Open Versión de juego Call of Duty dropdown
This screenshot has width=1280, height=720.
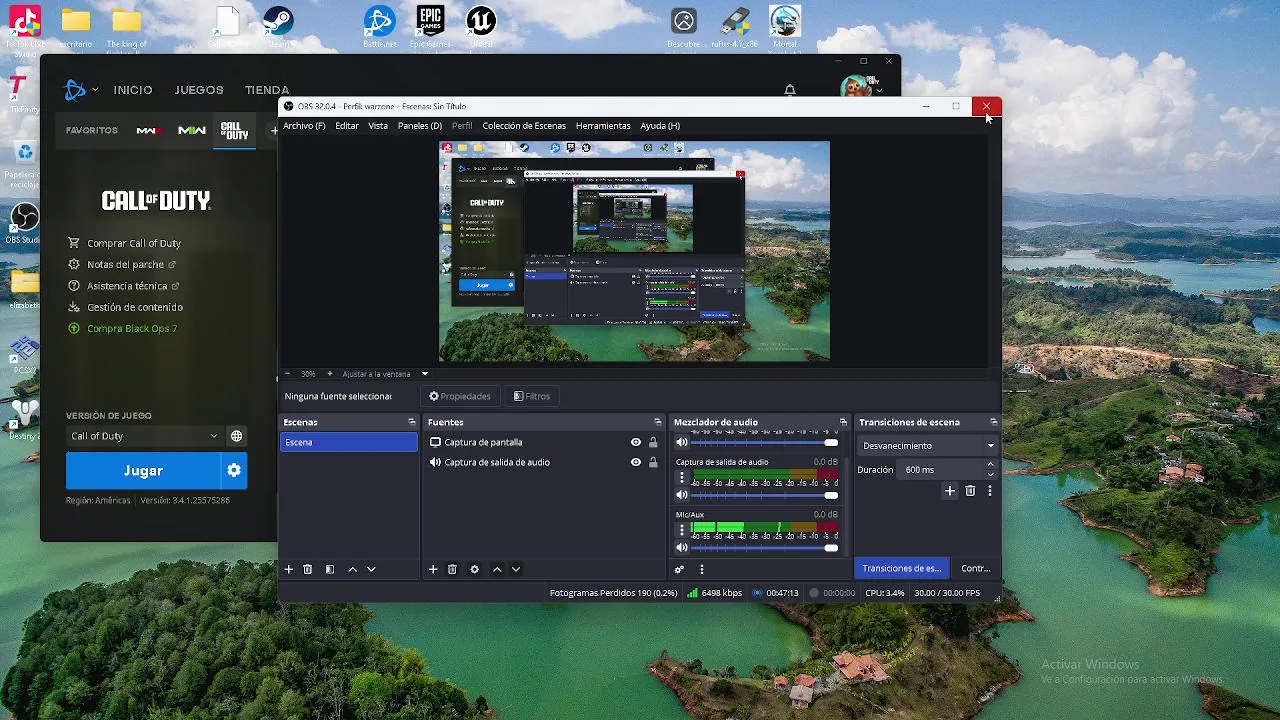(x=144, y=436)
